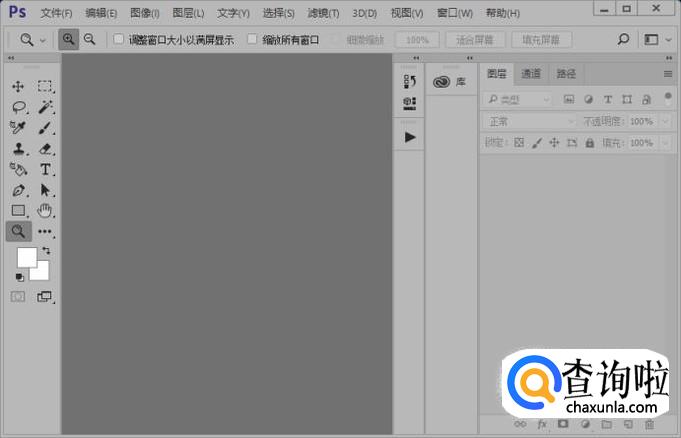Click the foreground color swatch
The height and width of the screenshot is (438, 681).
(x=26, y=257)
